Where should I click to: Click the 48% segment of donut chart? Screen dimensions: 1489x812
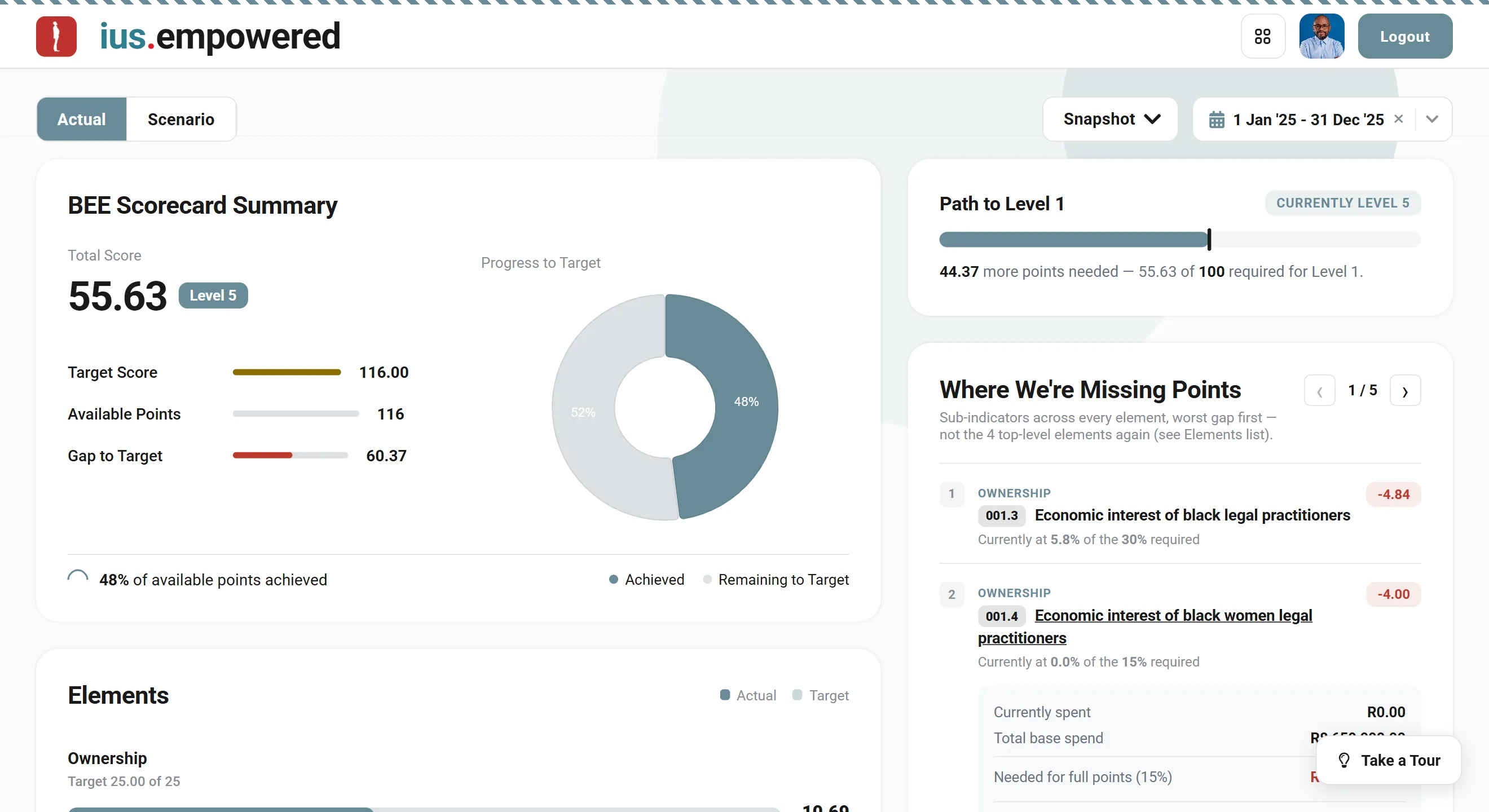pyautogui.click(x=746, y=401)
